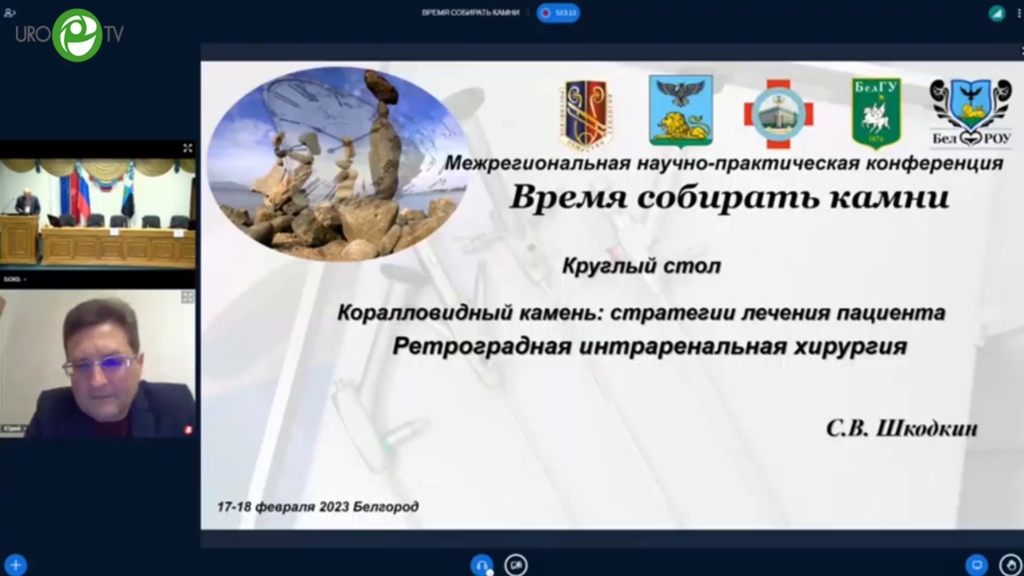Click the stacked stones oval image on slide
1024x576 pixels.
[337, 163]
